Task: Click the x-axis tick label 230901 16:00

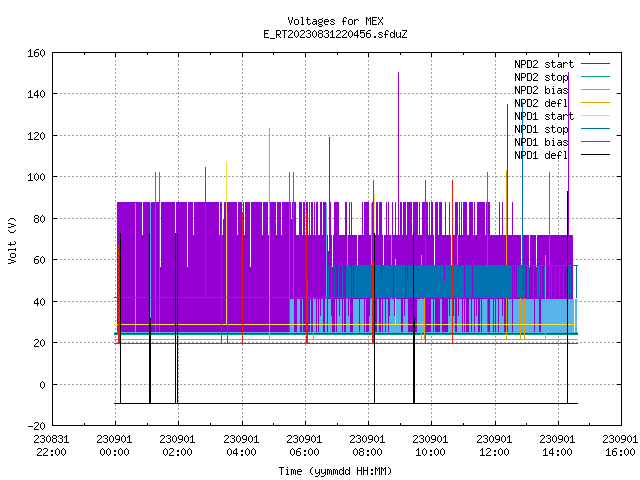Action: (x=620, y=446)
